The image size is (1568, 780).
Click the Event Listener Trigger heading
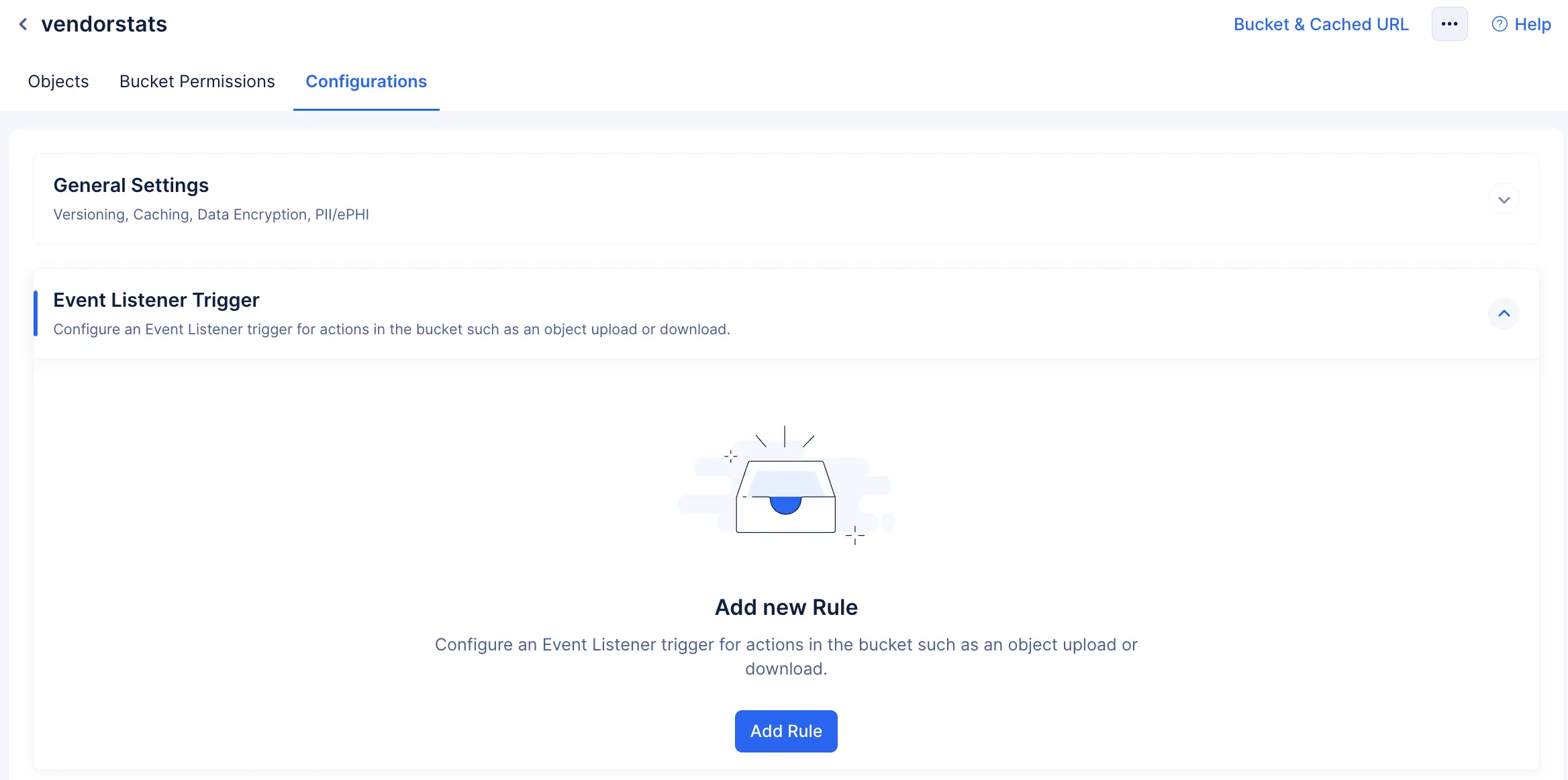click(x=156, y=300)
